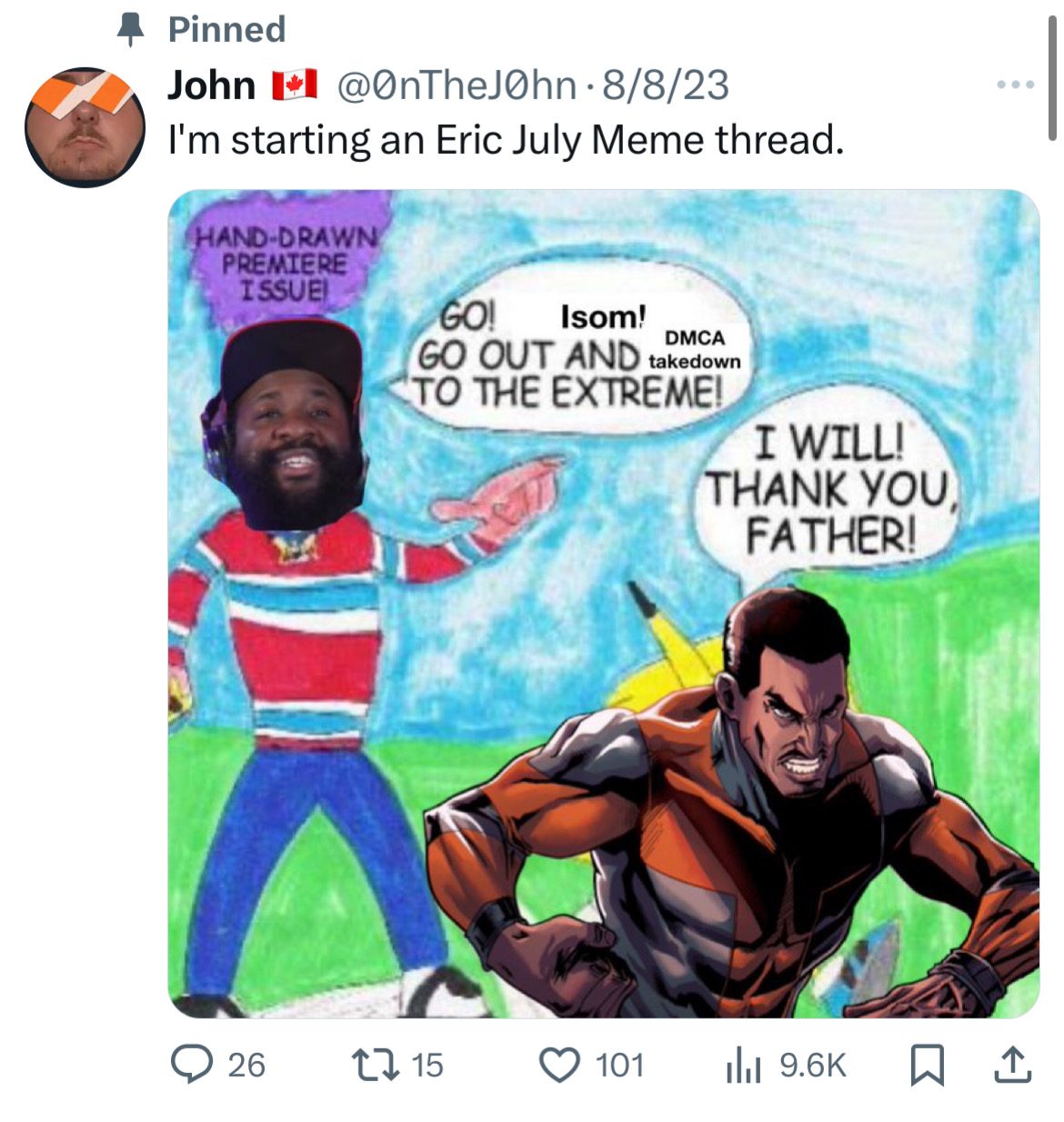
Task: Click the 15 retweets count
Action: [427, 1065]
